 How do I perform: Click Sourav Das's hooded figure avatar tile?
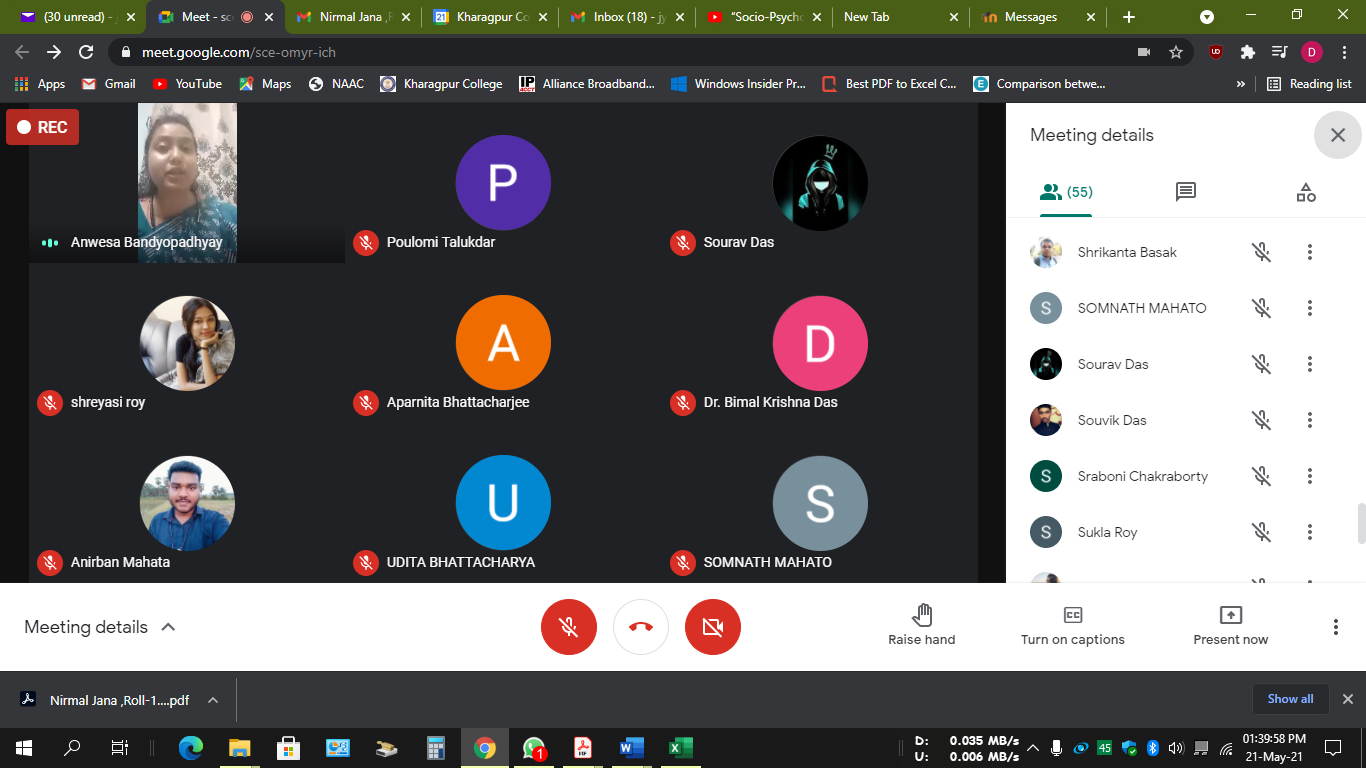(820, 183)
